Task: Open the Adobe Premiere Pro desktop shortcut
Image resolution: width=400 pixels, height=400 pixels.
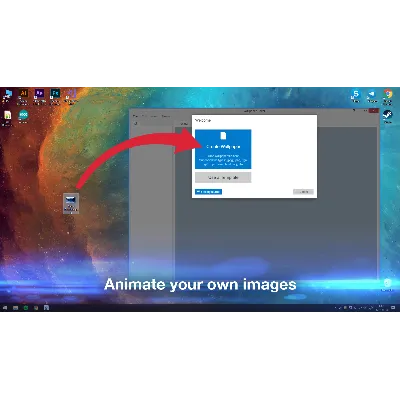Action: click(x=39, y=96)
